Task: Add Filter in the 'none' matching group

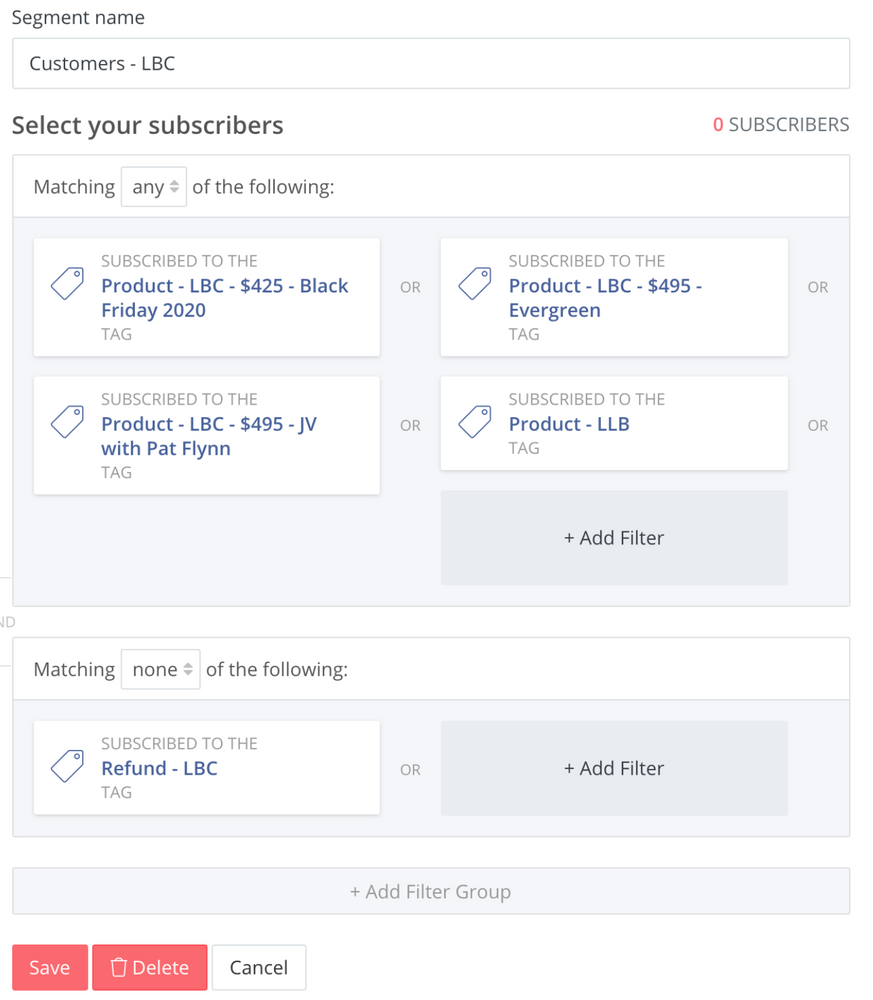Action: 614,768
